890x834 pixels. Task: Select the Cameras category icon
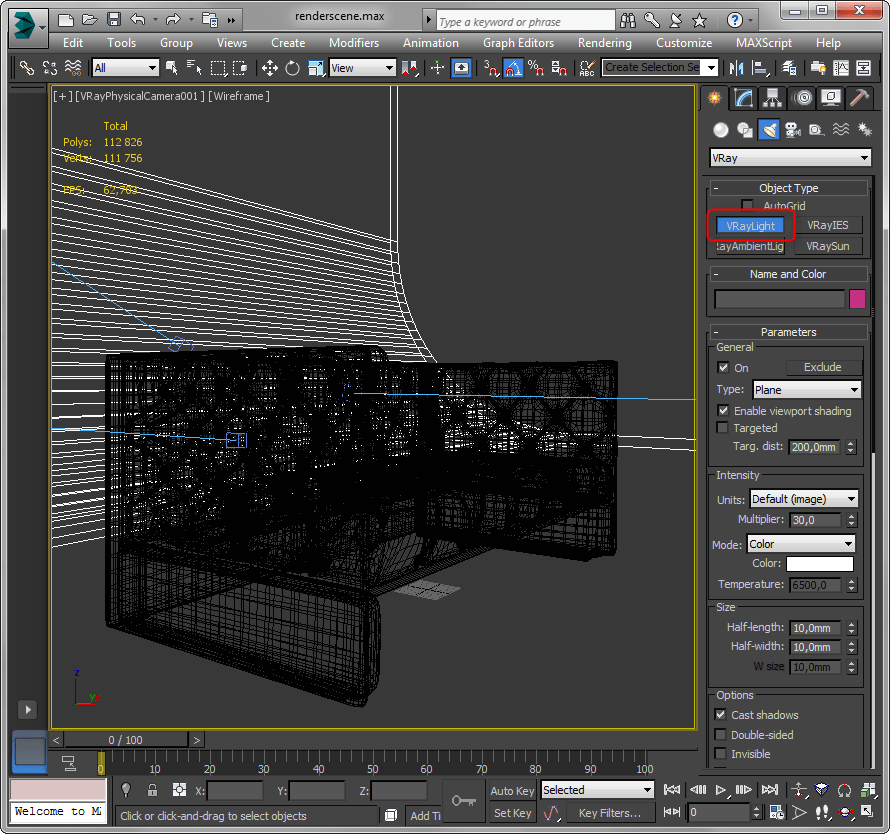(793, 130)
